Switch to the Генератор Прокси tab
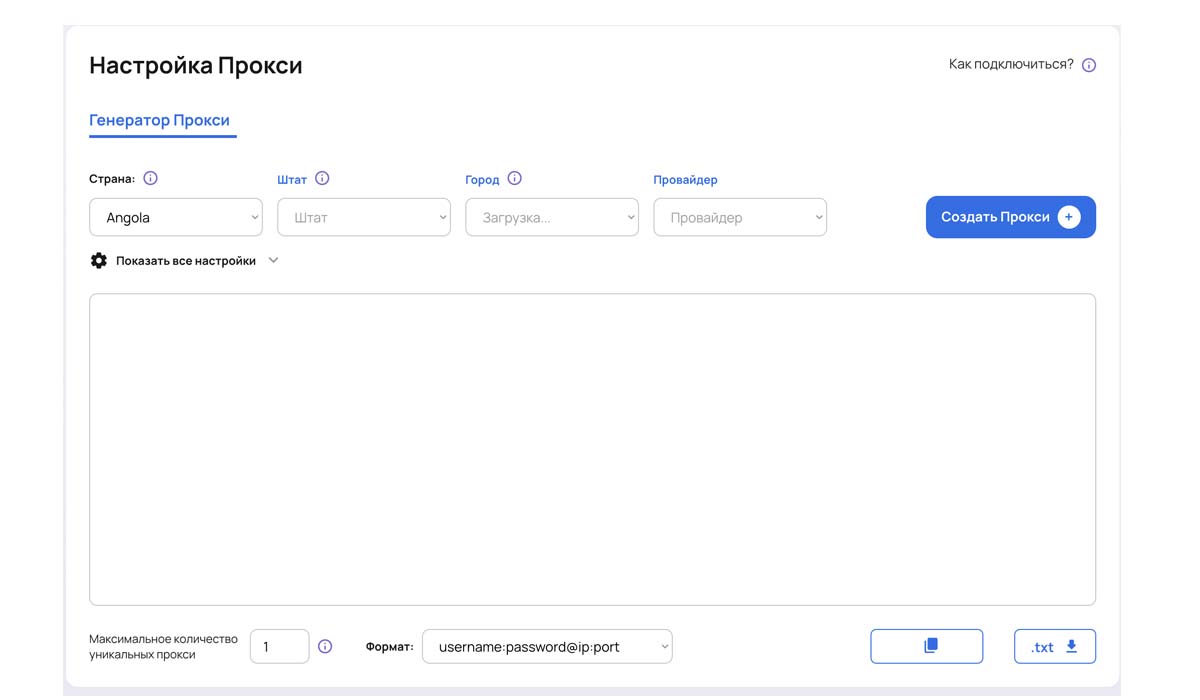This screenshot has width=1200, height=700. [x=160, y=120]
